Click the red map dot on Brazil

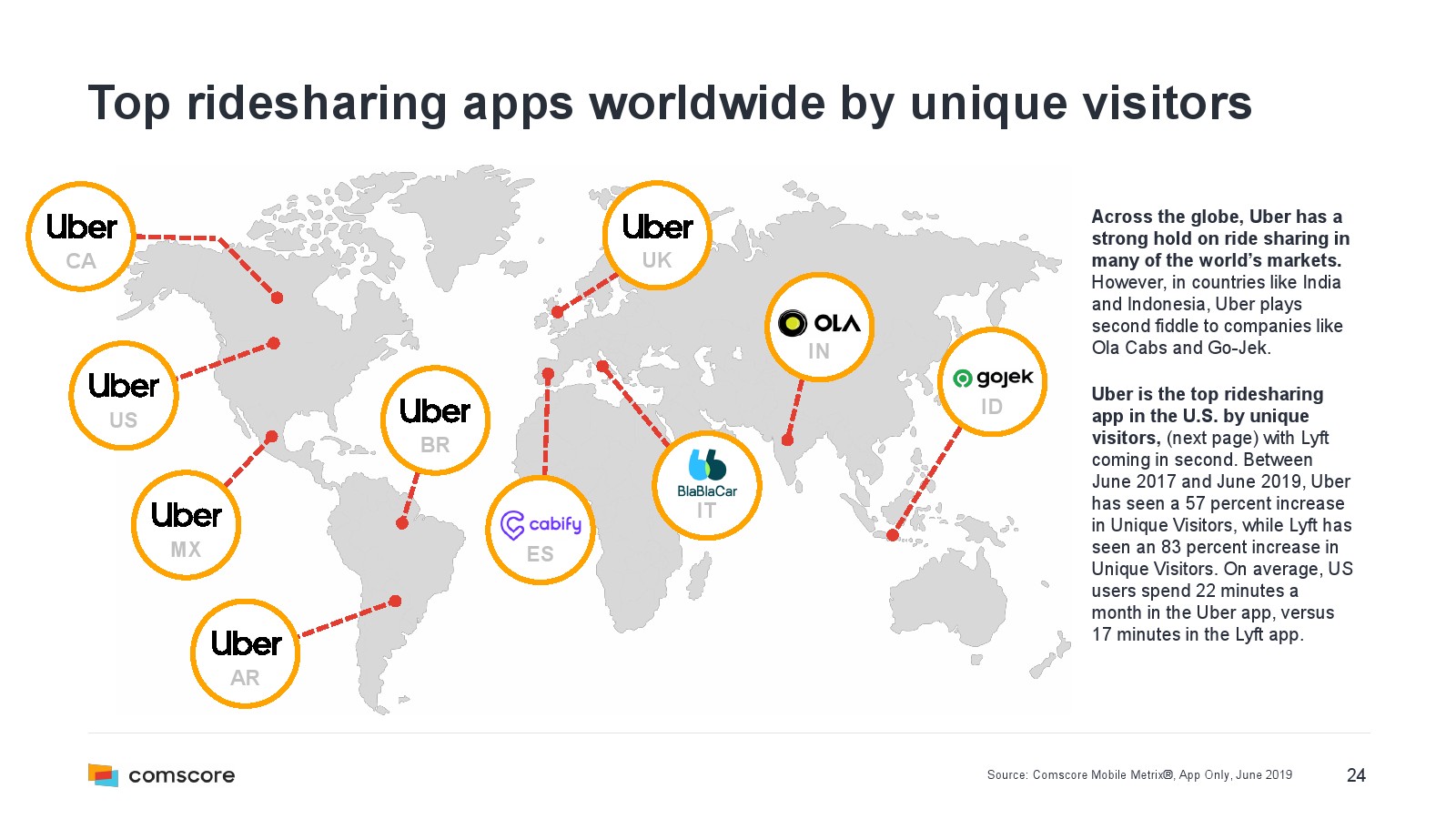click(x=402, y=523)
